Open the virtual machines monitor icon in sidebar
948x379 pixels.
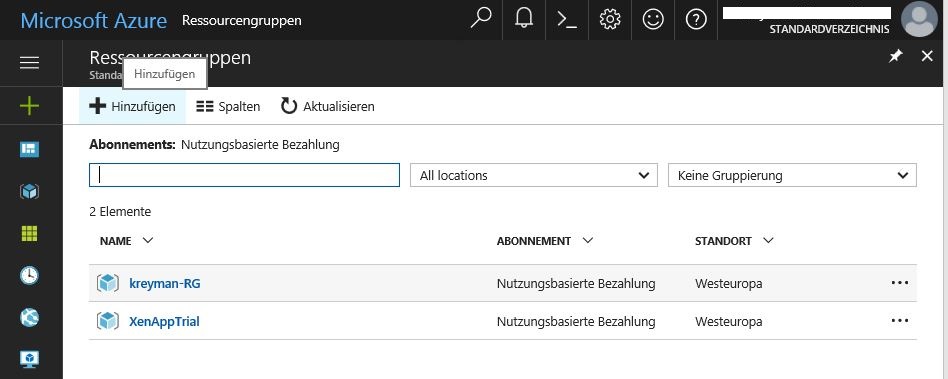pos(29,359)
